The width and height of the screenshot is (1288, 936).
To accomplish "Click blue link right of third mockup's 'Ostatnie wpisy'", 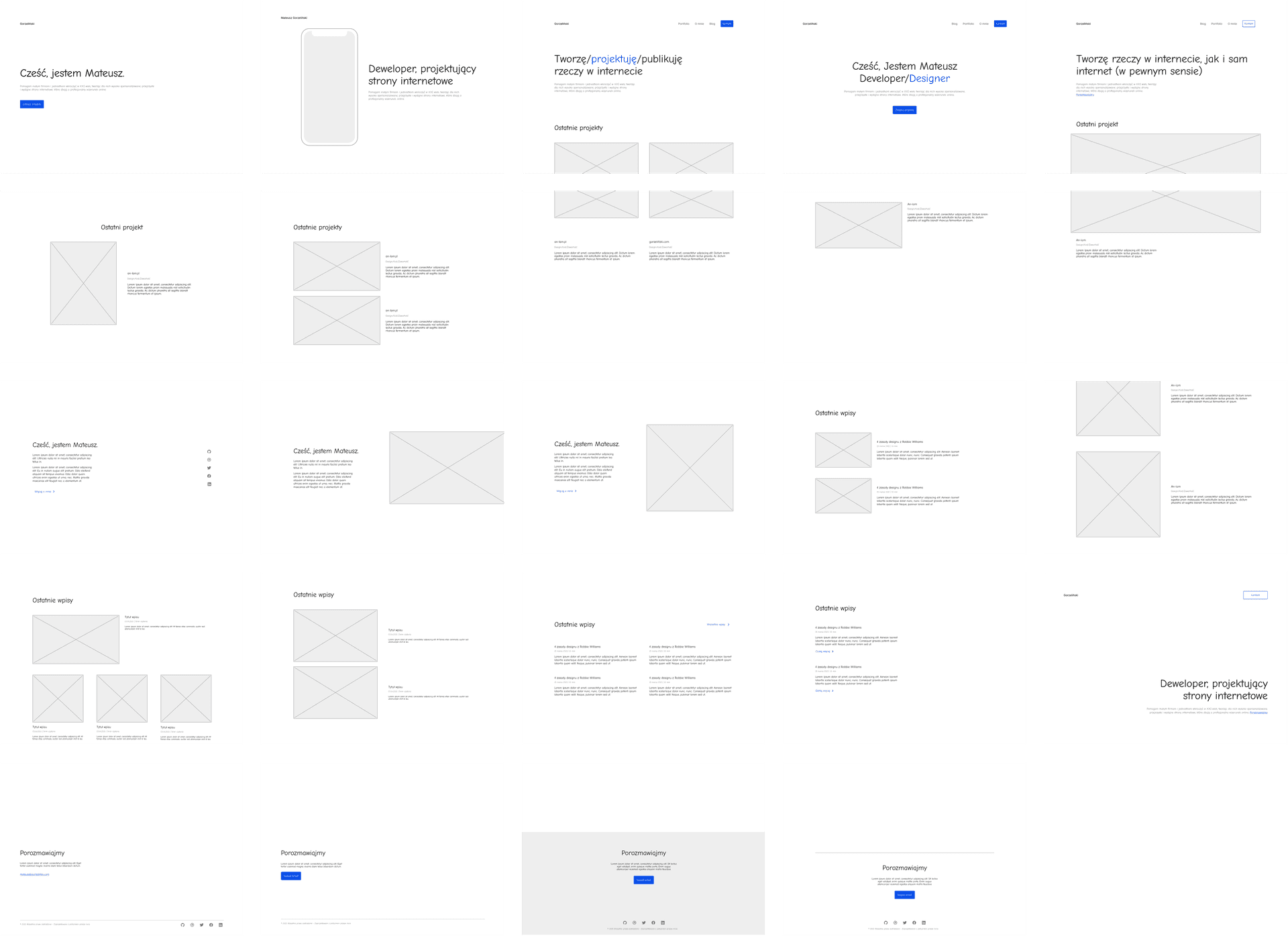I will [718, 625].
